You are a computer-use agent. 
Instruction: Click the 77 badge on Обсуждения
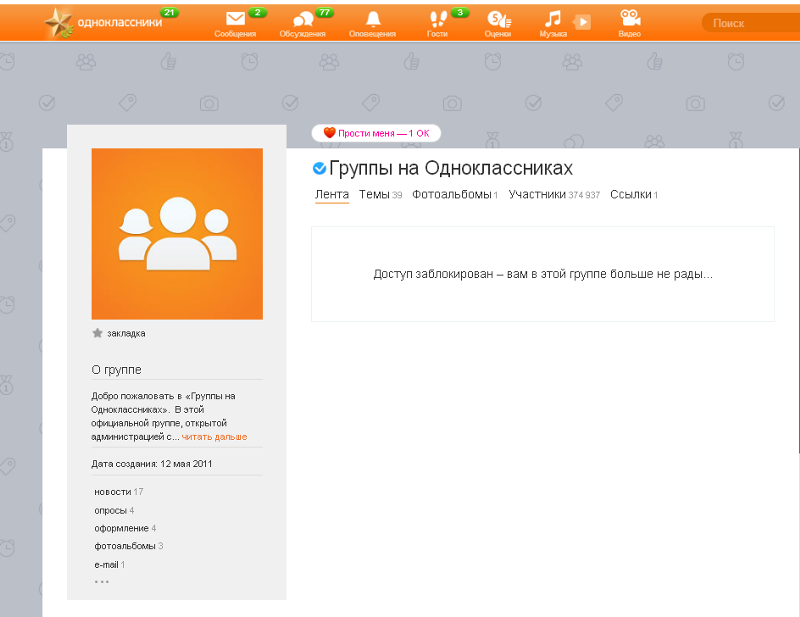click(324, 12)
